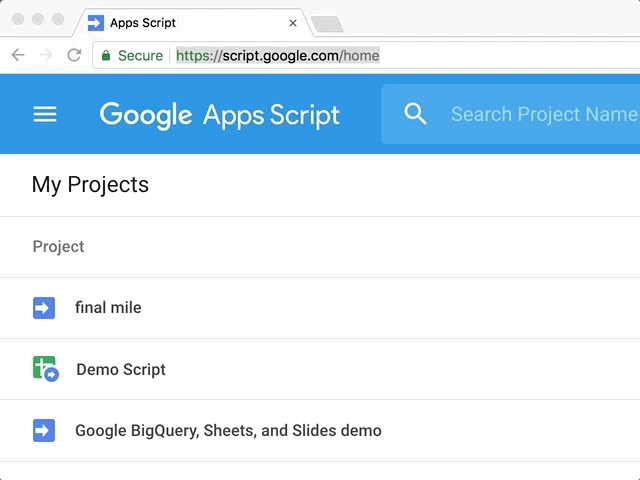Viewport: 640px width, 480px height.
Task: Reload the page with the refresh icon
Action: coord(74,55)
